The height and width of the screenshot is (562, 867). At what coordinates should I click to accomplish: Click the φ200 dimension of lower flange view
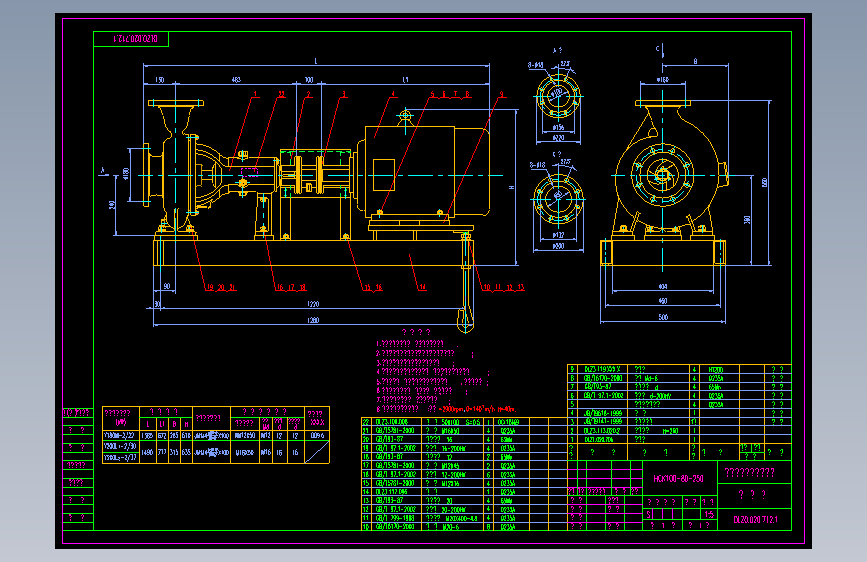pyautogui.click(x=558, y=246)
